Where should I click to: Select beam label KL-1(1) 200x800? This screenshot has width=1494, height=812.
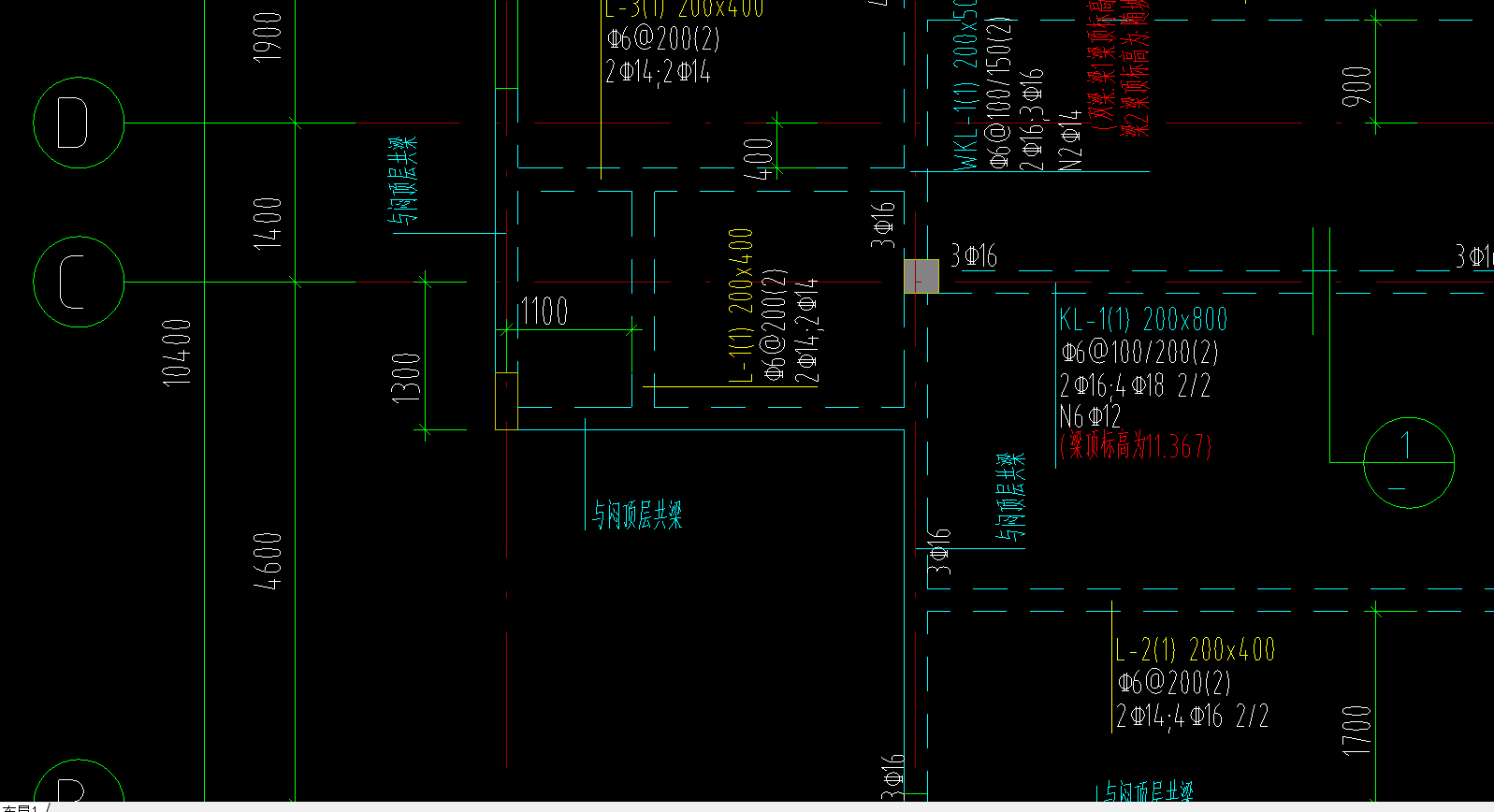click(x=1143, y=319)
